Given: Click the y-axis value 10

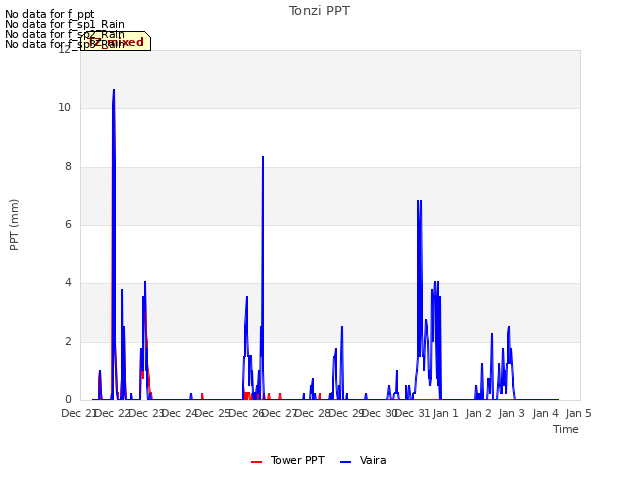Looking at the screenshot, I should click(x=64, y=107).
